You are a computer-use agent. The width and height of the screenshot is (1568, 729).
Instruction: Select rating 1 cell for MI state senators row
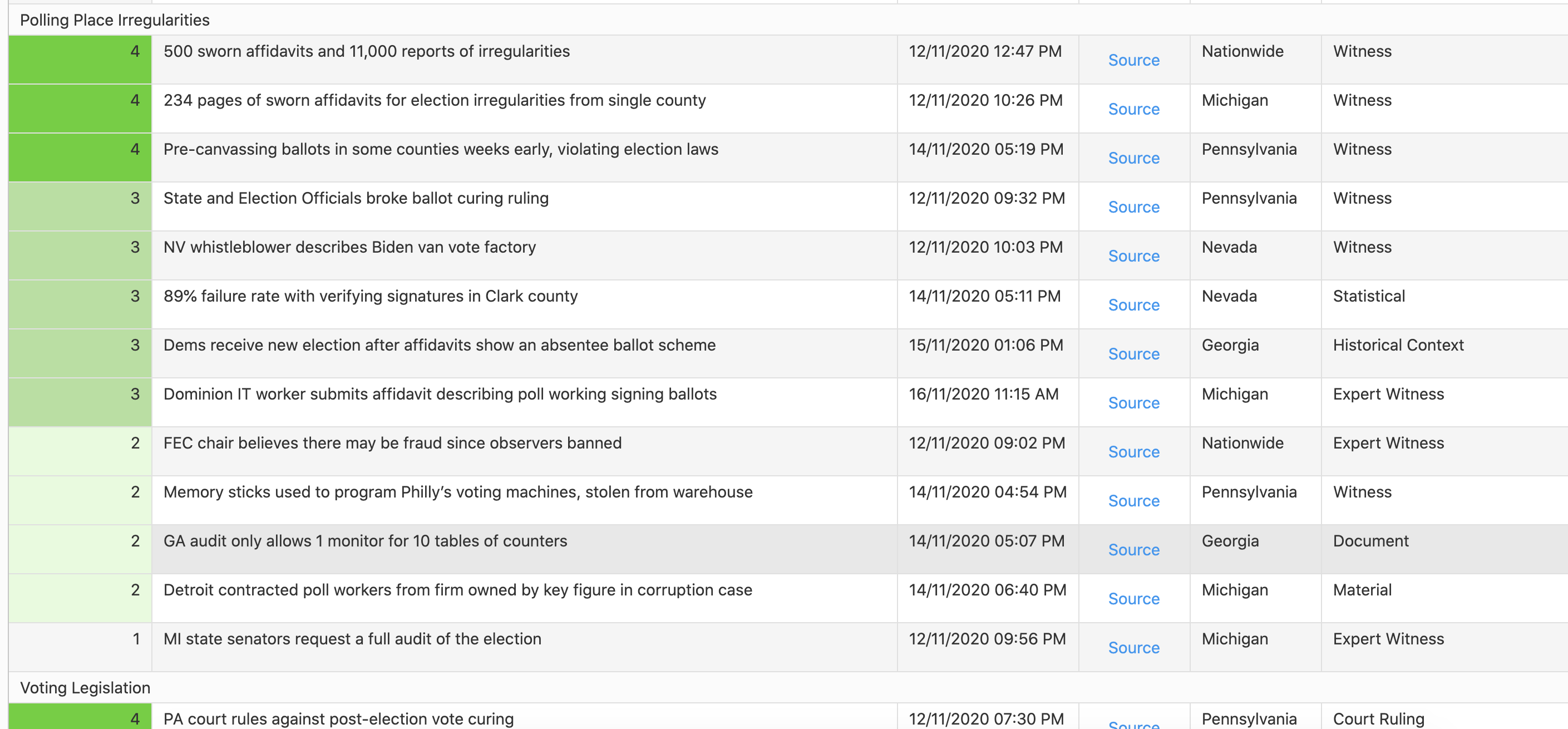[80, 647]
